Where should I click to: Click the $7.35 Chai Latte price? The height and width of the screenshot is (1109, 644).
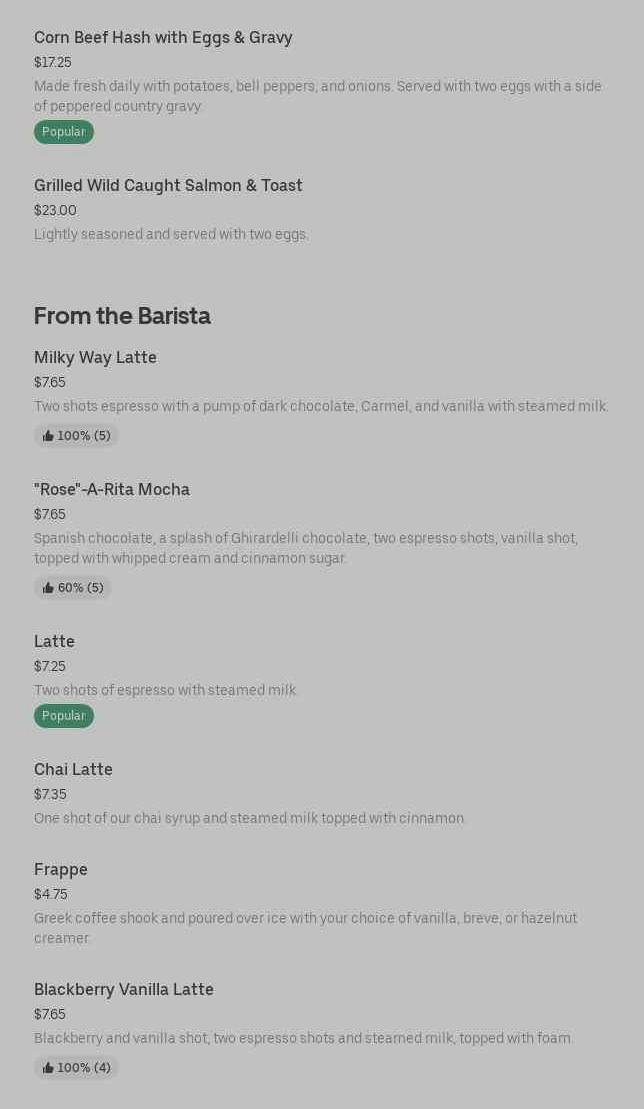pyautogui.click(x=50, y=795)
